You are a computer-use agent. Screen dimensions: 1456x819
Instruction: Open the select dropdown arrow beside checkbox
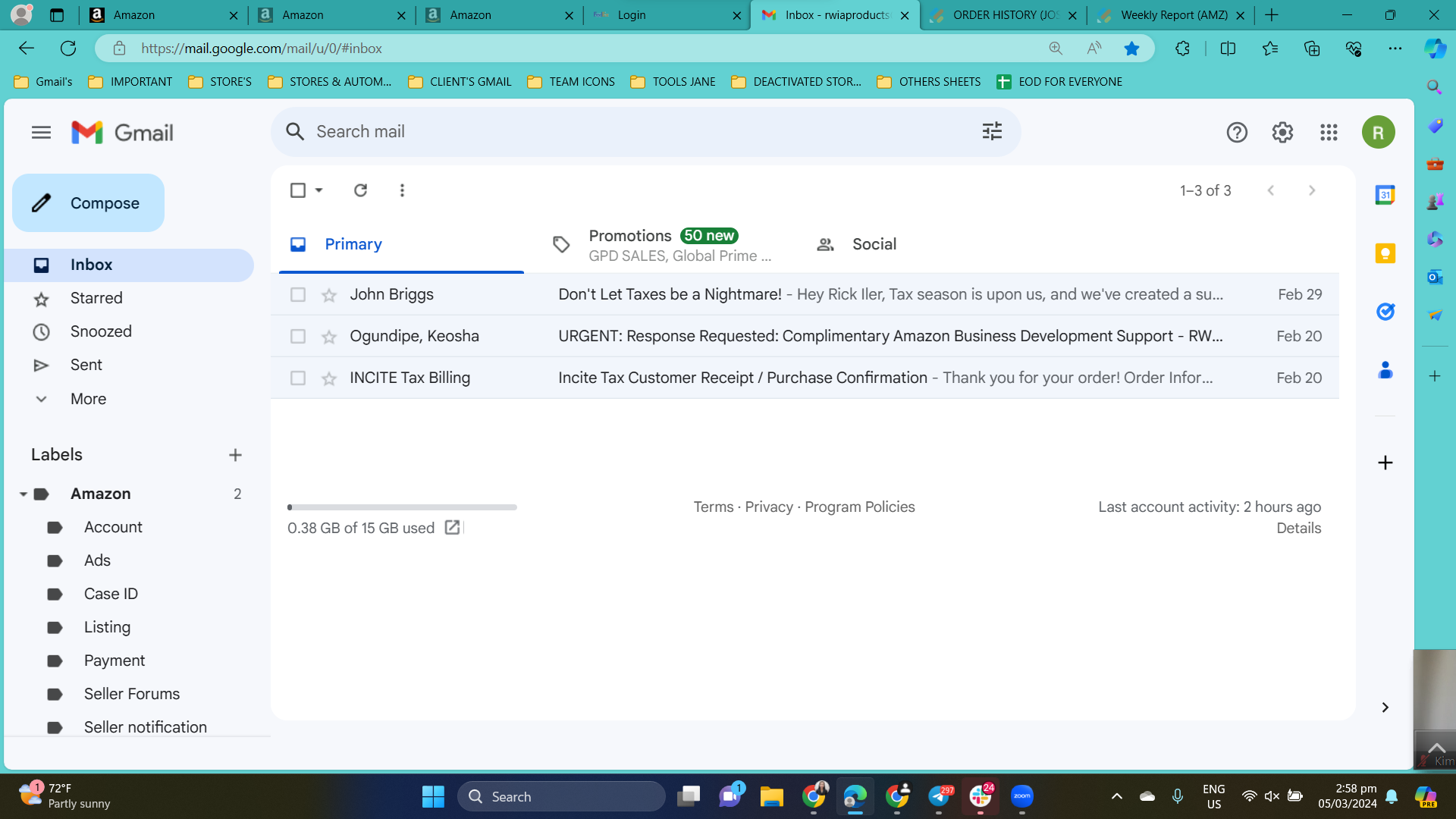tap(319, 190)
